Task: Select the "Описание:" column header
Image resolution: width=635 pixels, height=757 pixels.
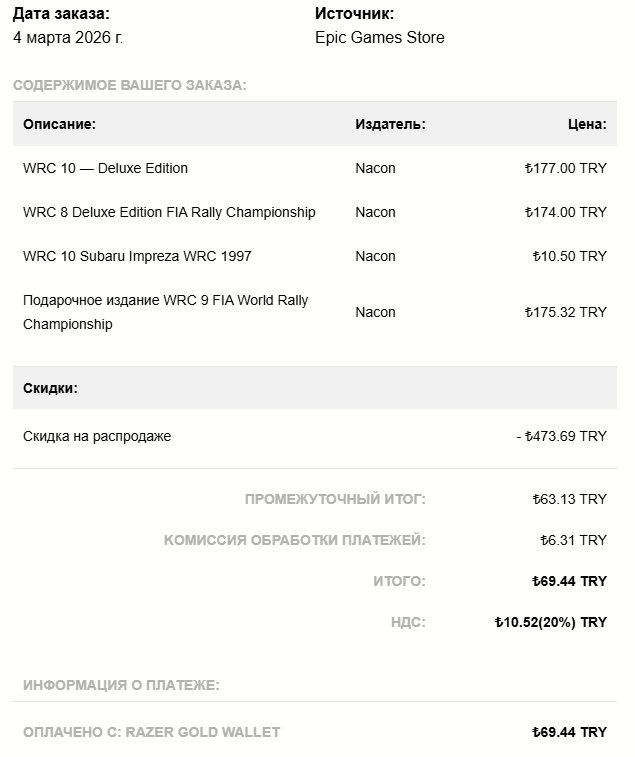Action: coord(59,124)
